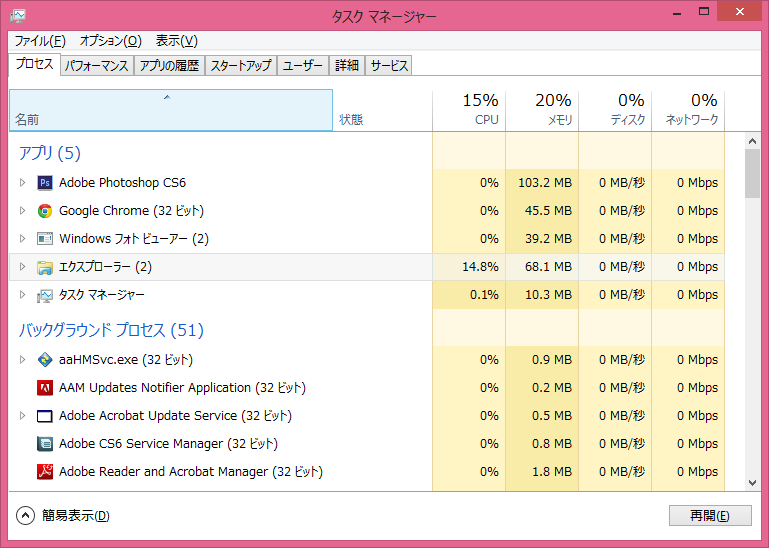Viewport: 769px width, 548px height.
Task: Switch to the ユーザー tab
Action: click(x=303, y=66)
